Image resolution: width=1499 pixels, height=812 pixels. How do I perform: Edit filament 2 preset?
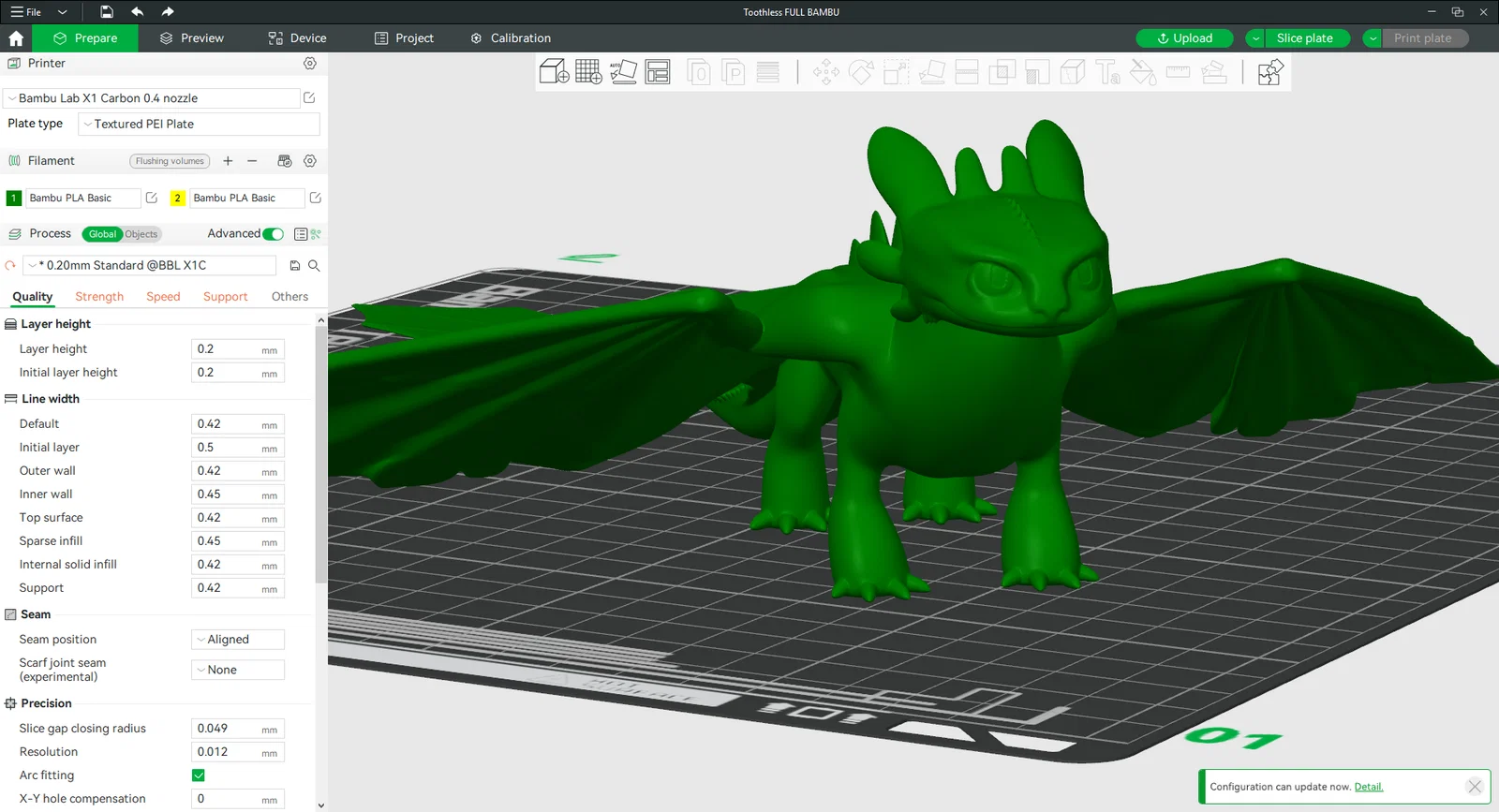316,198
